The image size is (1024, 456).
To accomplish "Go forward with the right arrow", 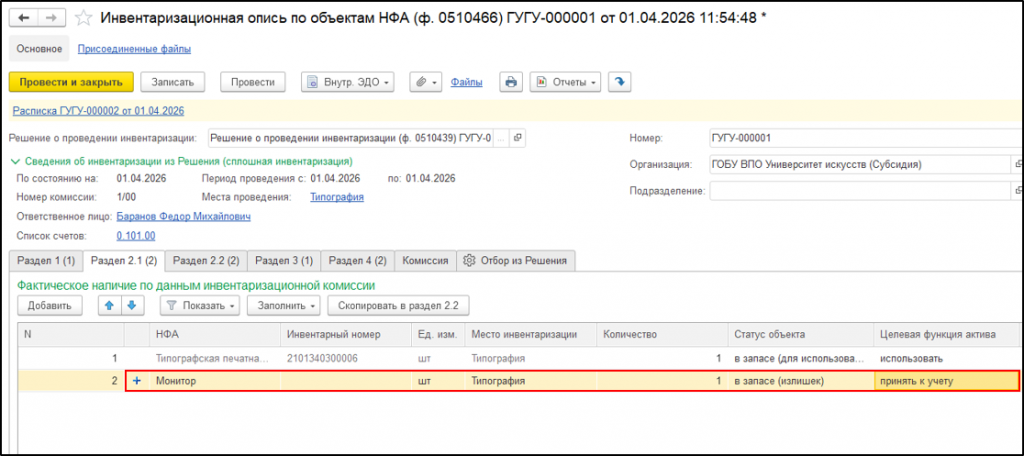I will [52, 18].
